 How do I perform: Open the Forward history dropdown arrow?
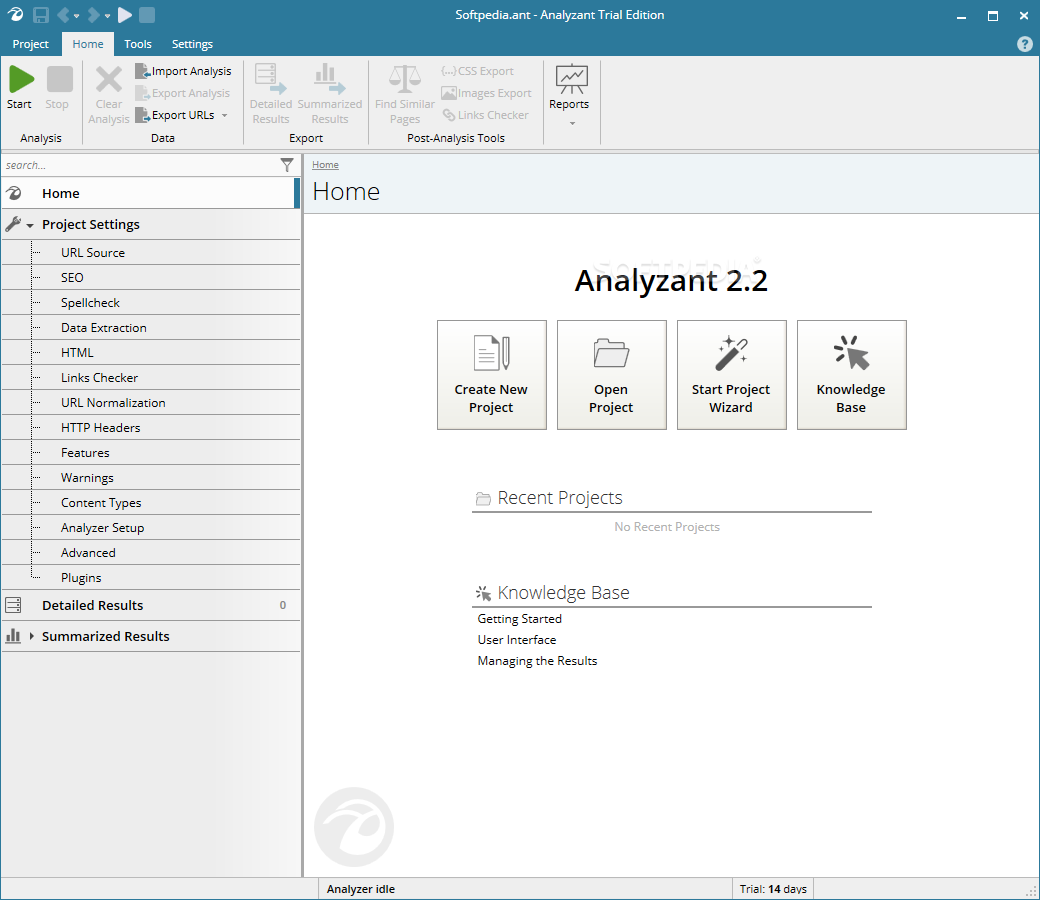tap(107, 15)
